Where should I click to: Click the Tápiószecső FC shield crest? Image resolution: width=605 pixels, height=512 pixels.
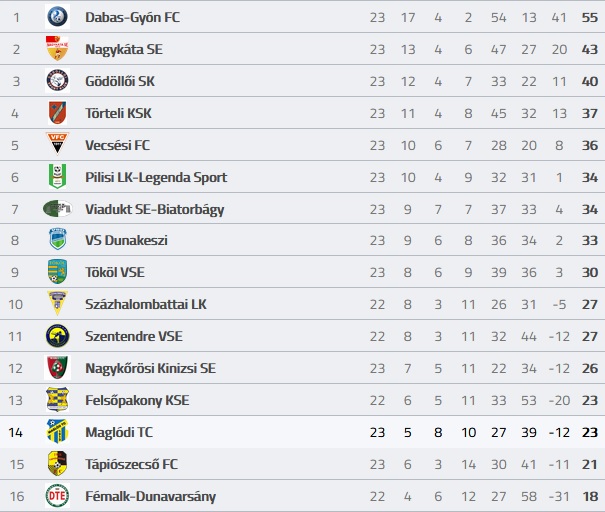point(57,464)
